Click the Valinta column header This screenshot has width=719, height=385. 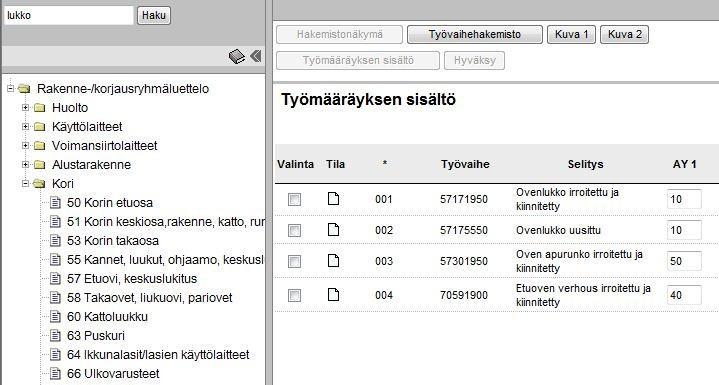pos(295,164)
